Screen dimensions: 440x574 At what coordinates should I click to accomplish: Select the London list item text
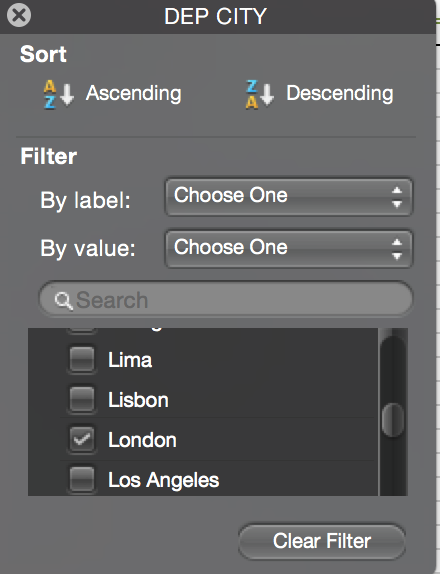click(x=142, y=440)
